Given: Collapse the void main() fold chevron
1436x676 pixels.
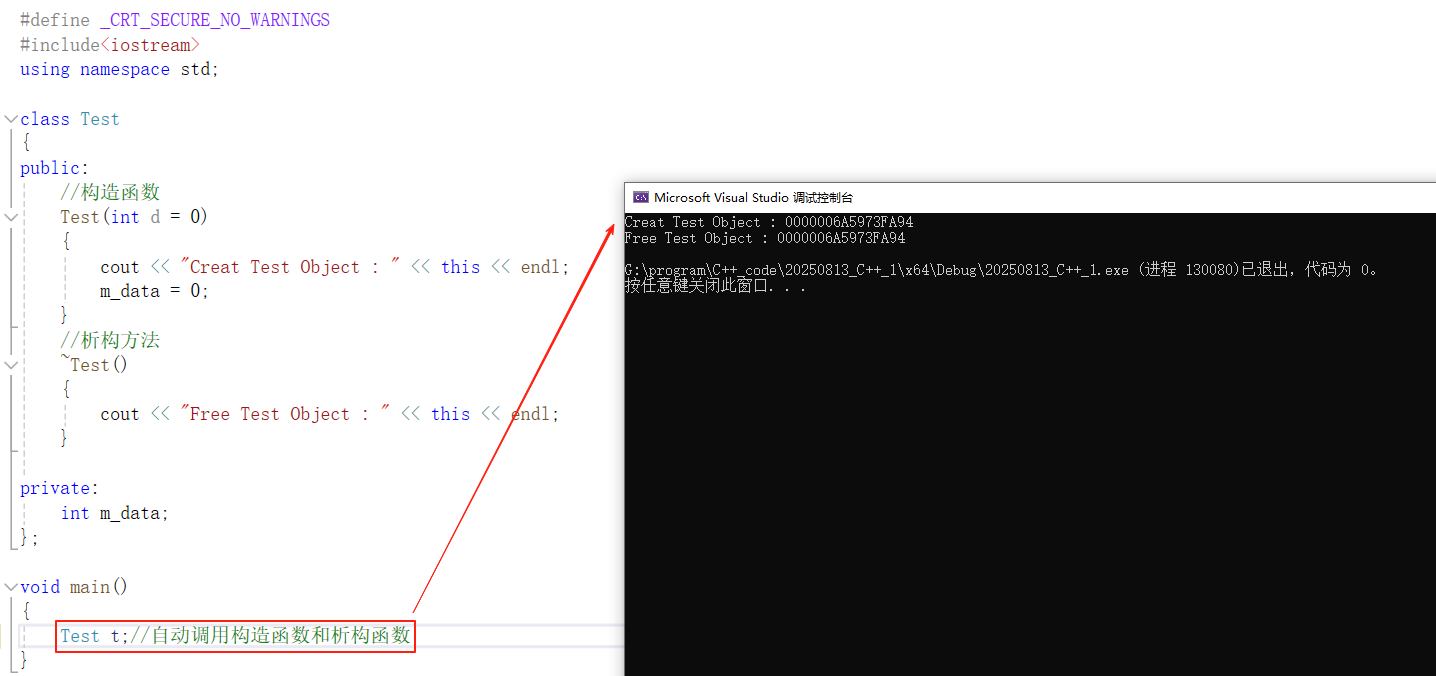Looking at the screenshot, I should pyautogui.click(x=10, y=587).
